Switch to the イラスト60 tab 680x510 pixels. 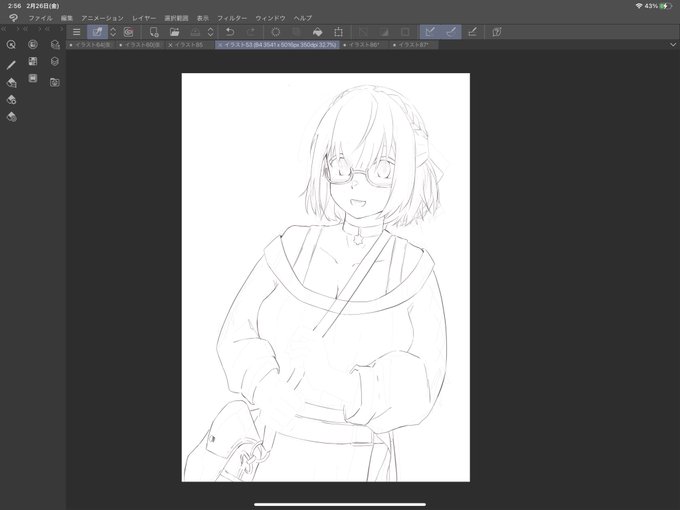(140, 45)
